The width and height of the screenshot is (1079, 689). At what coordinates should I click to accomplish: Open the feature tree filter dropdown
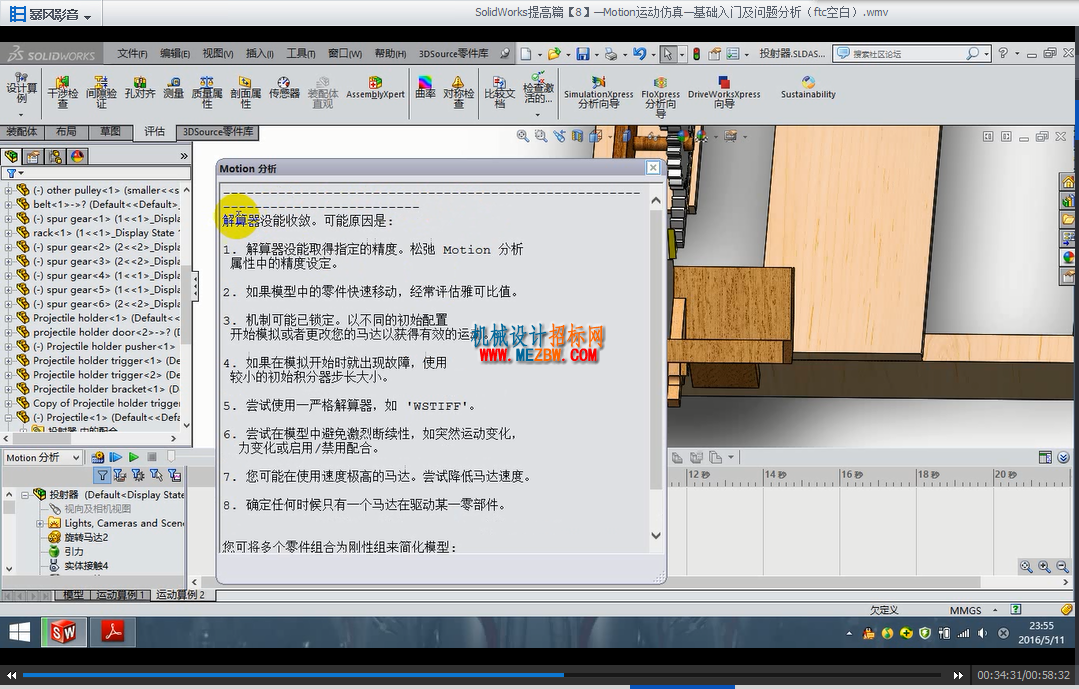coord(14,173)
